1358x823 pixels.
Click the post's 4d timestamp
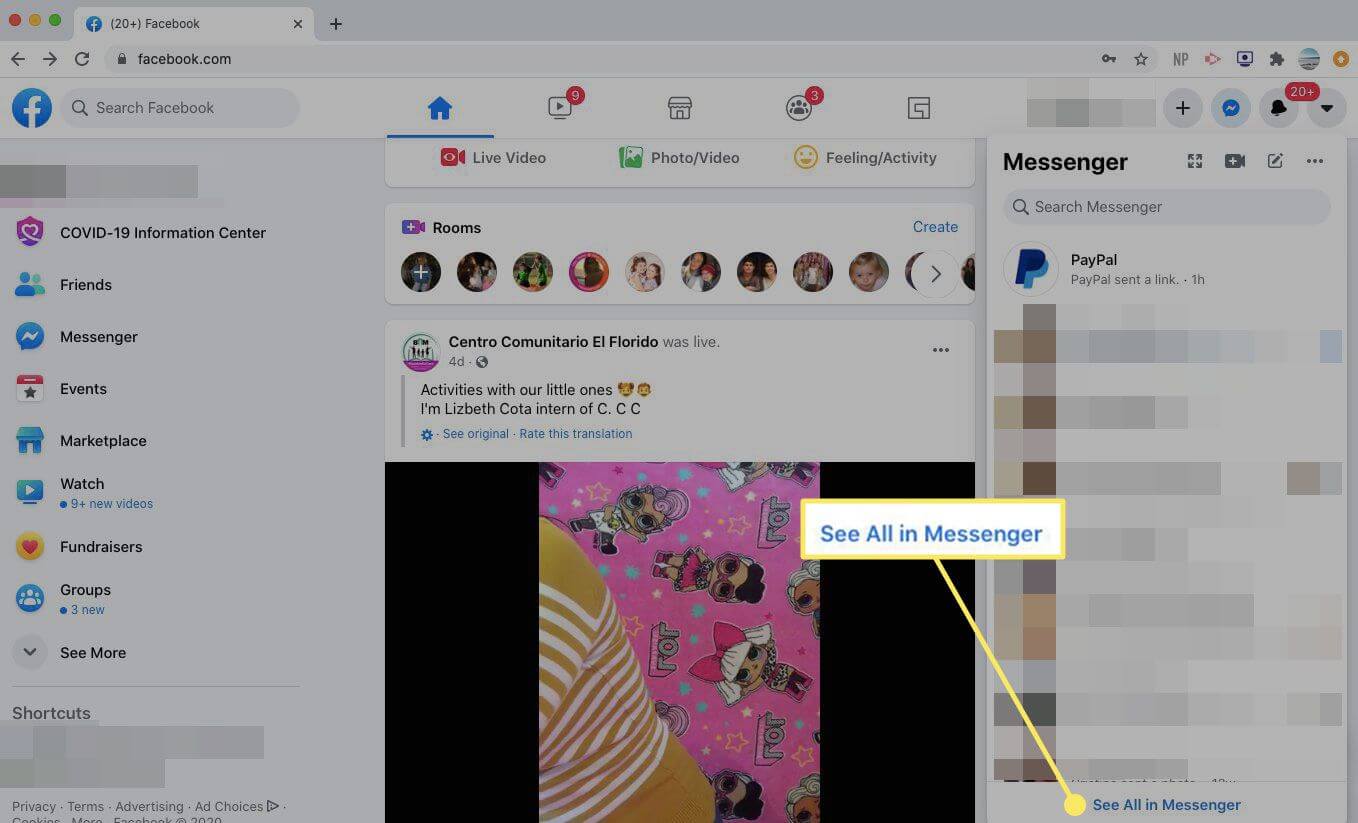(x=456, y=361)
